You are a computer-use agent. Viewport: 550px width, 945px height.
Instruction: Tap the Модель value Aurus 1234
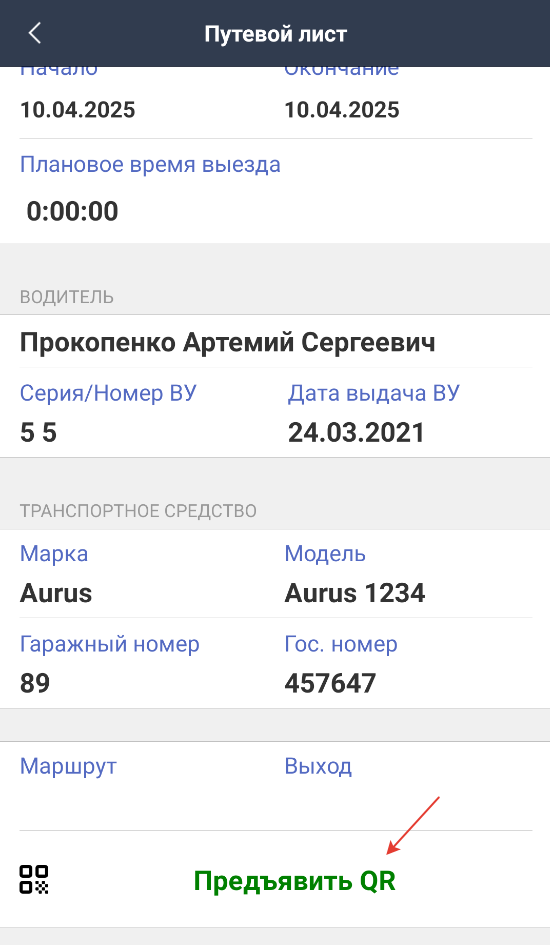coord(355,593)
